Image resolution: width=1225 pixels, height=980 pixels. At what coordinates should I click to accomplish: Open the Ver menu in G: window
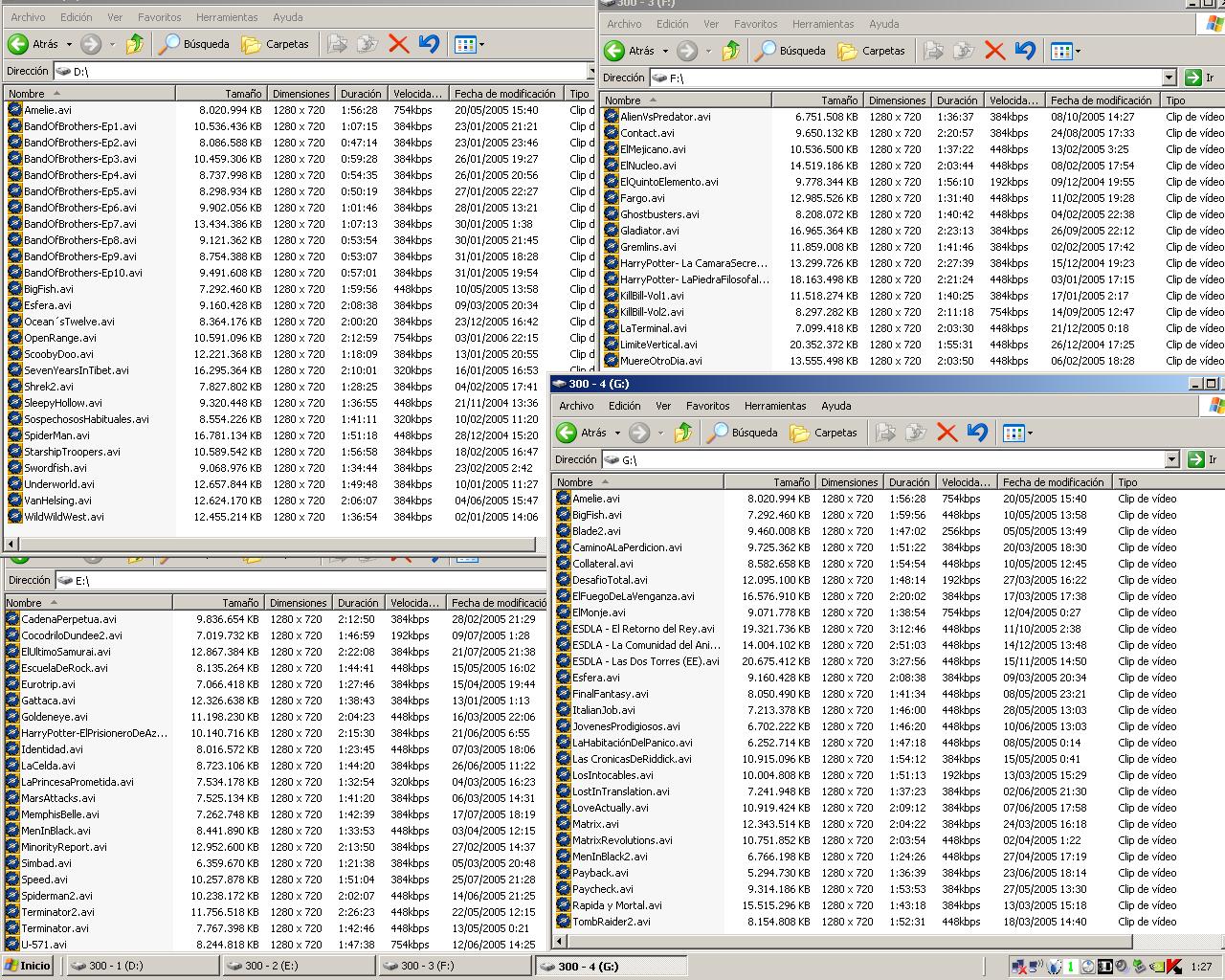(663, 406)
